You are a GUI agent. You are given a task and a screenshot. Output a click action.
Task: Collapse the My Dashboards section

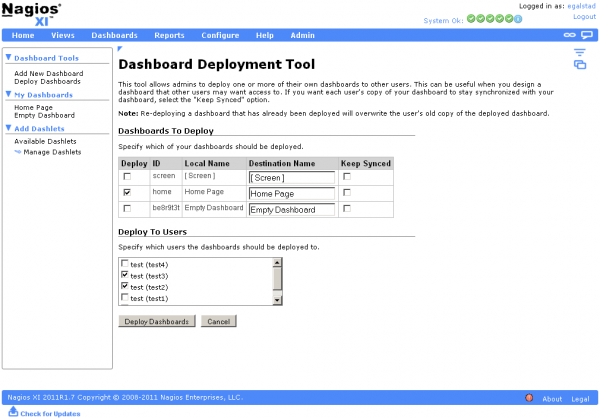click(9, 94)
